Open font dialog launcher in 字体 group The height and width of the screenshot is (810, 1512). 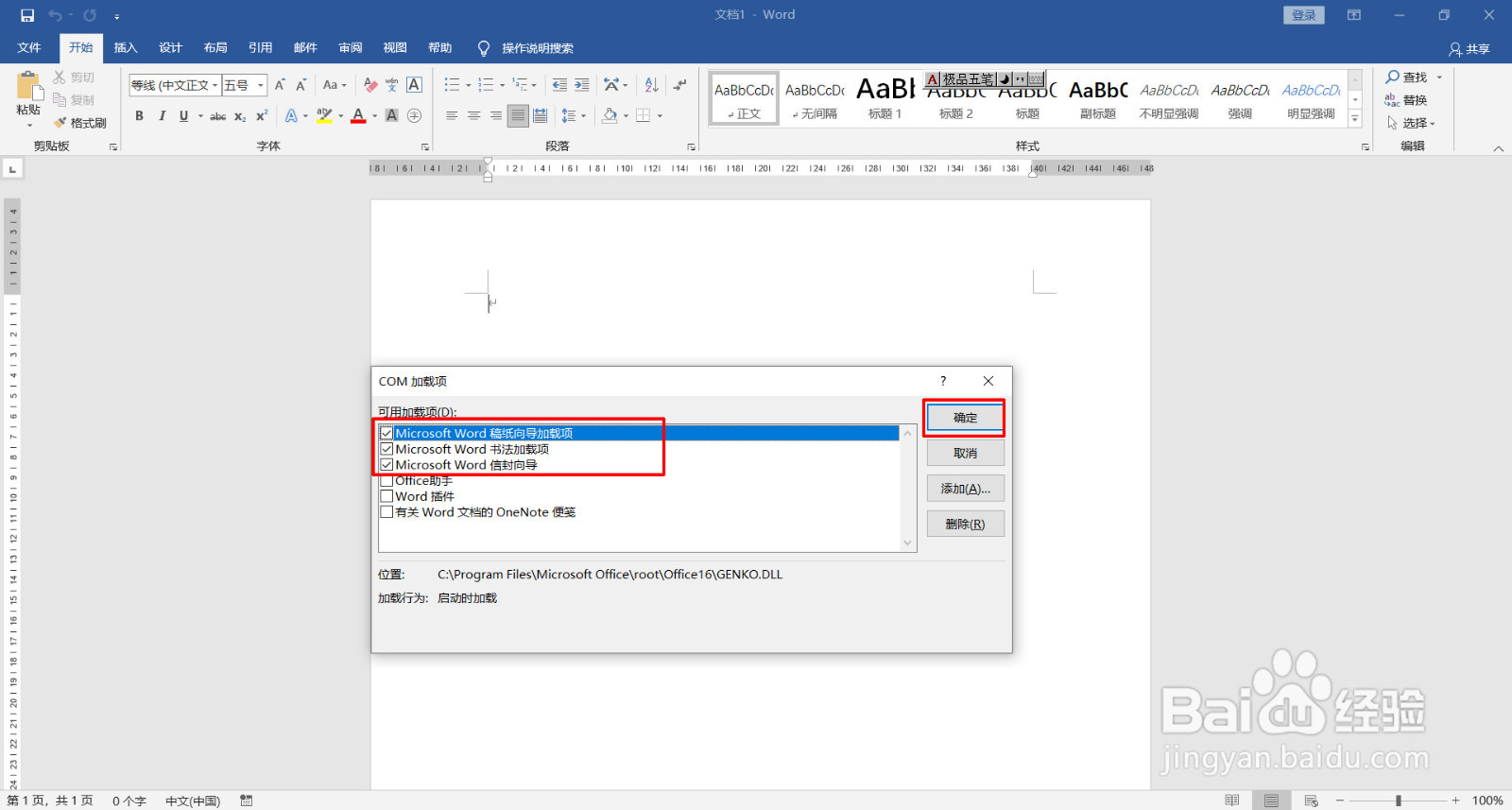tap(425, 147)
